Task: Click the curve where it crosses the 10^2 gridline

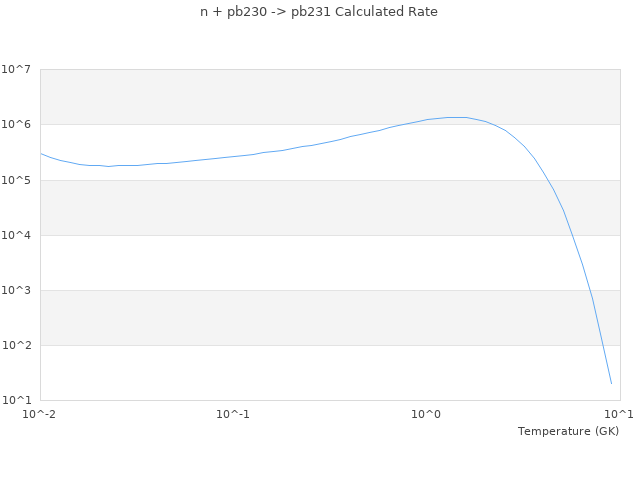Action: 601,345
